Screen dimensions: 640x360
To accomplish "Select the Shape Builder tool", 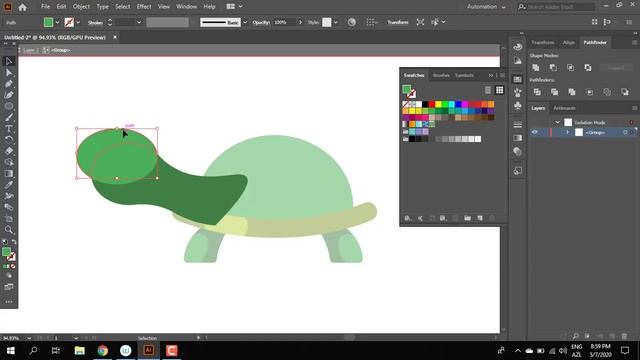I will tap(9, 162).
